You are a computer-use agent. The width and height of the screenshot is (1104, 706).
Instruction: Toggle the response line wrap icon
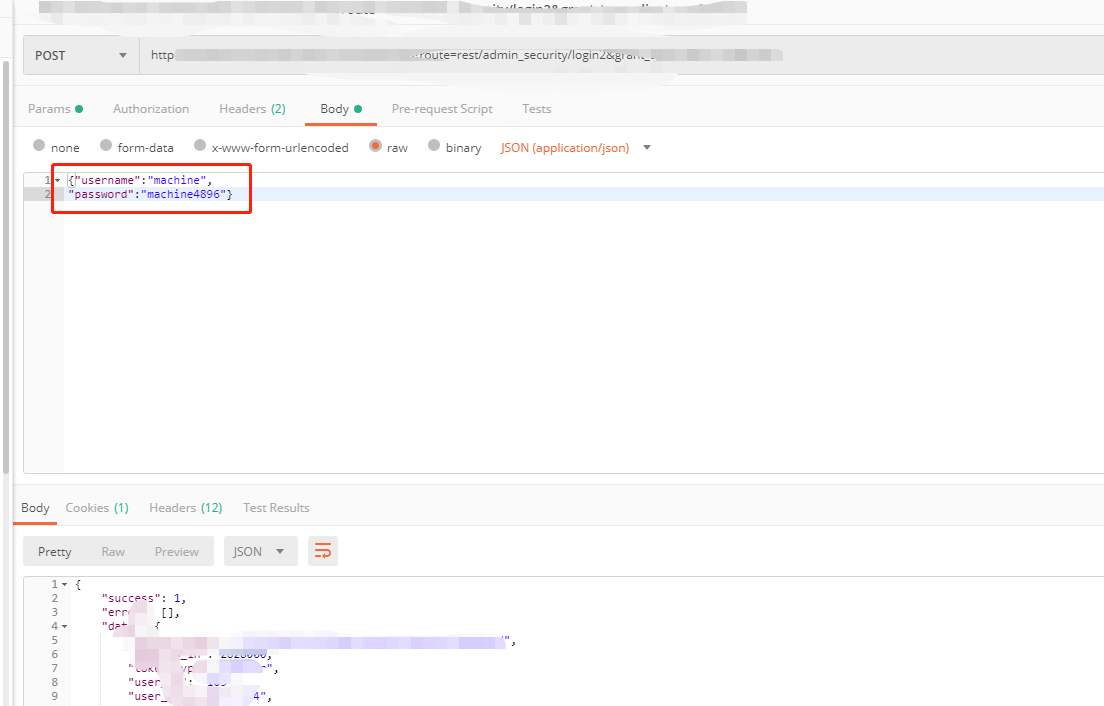pyautogui.click(x=322, y=551)
